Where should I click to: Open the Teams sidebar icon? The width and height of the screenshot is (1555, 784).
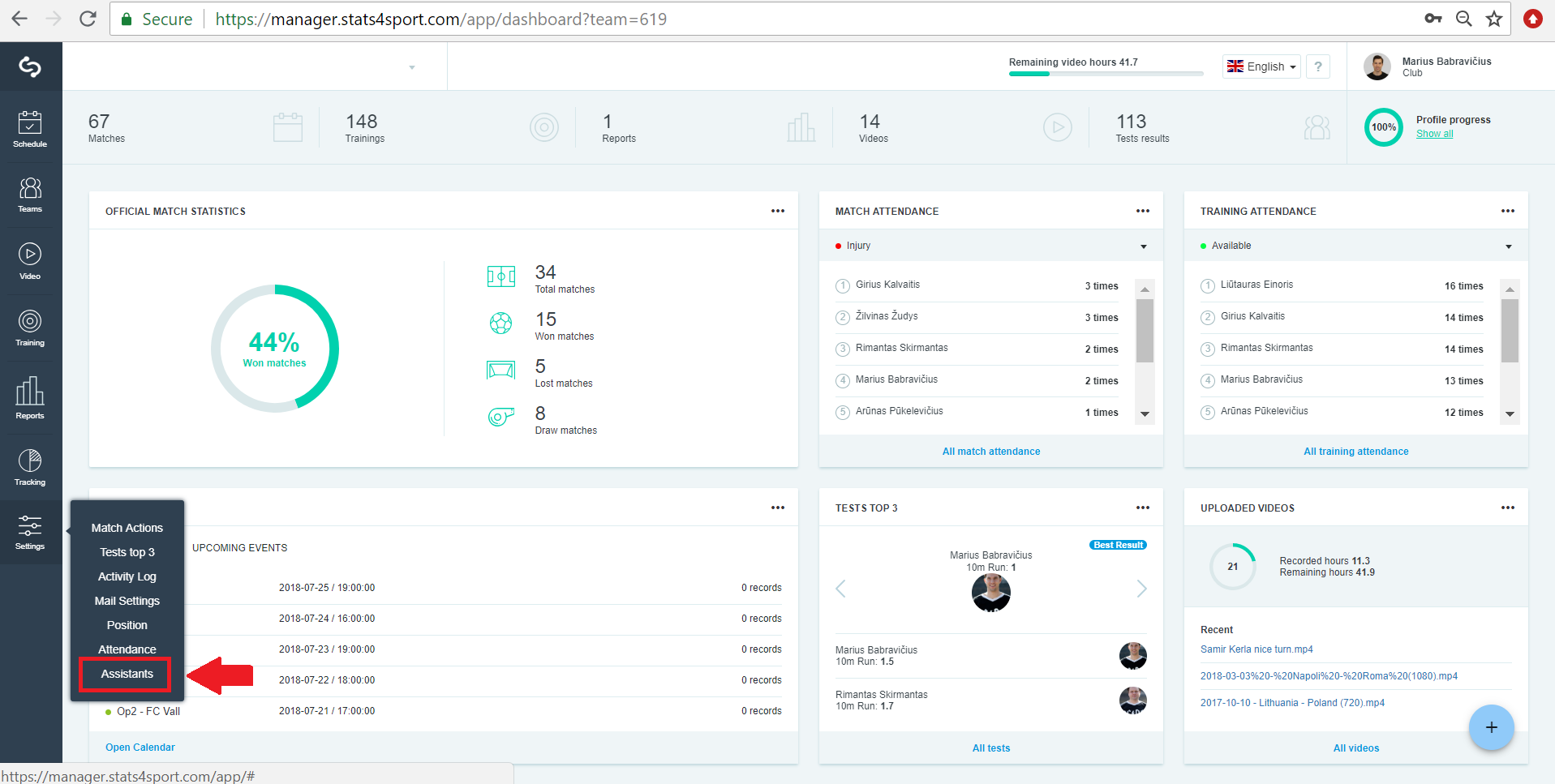pos(30,195)
